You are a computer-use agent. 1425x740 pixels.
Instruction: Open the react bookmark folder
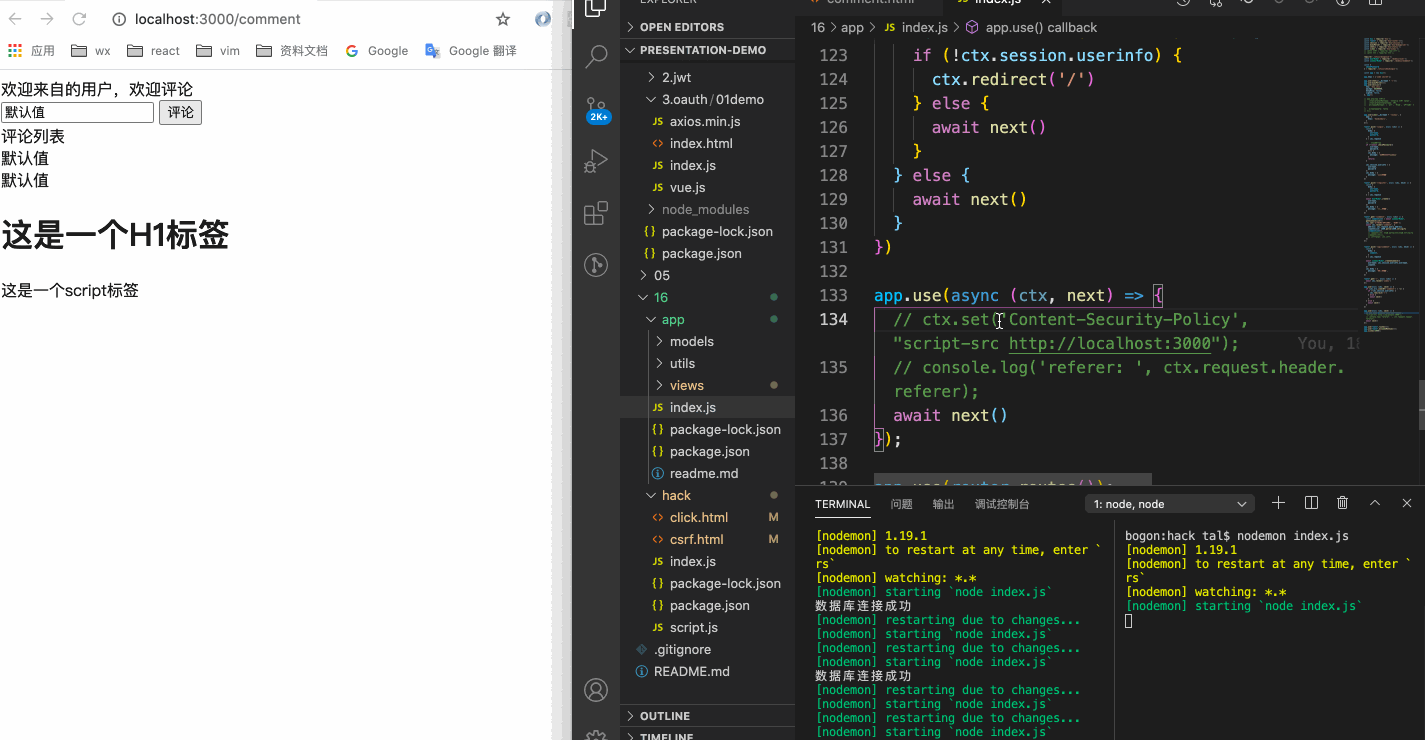(154, 51)
